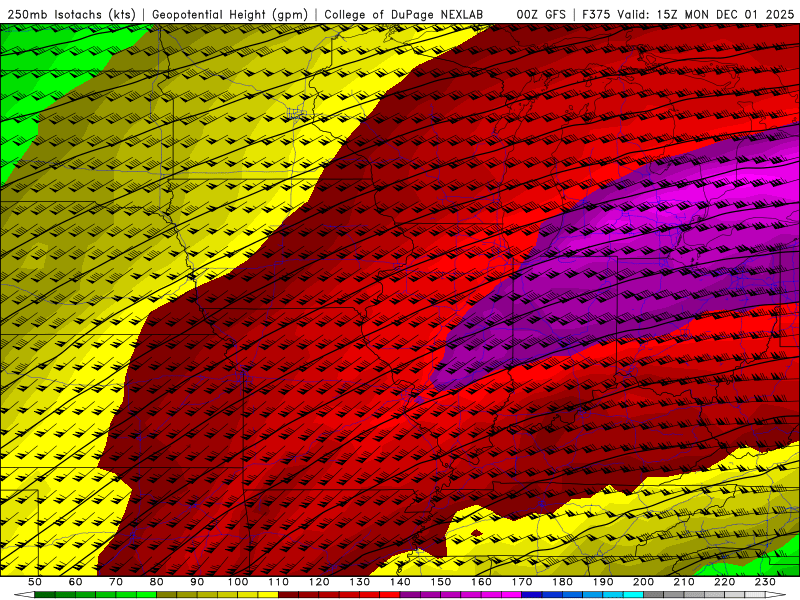Pick the dark olive swatch starting at 80
The image size is (800, 600).
[x=166, y=594]
